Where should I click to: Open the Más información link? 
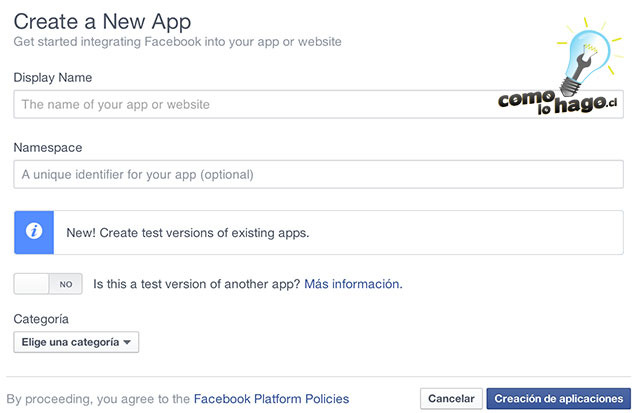(353, 284)
